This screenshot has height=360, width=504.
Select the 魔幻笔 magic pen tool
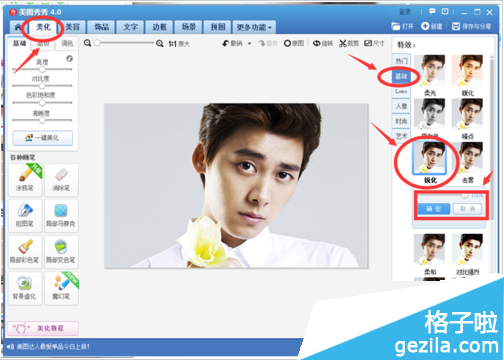pos(61,288)
